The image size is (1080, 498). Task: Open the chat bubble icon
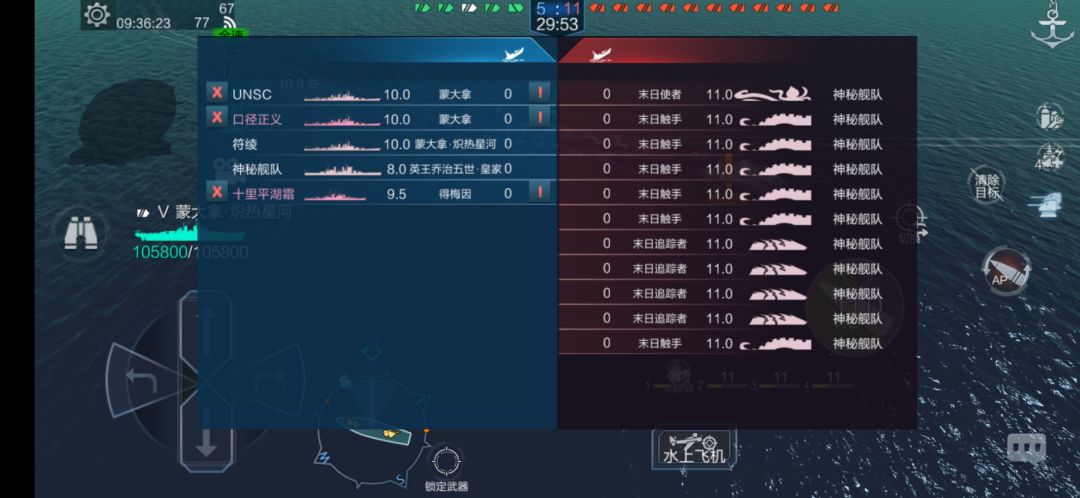pyautogui.click(x=1026, y=448)
